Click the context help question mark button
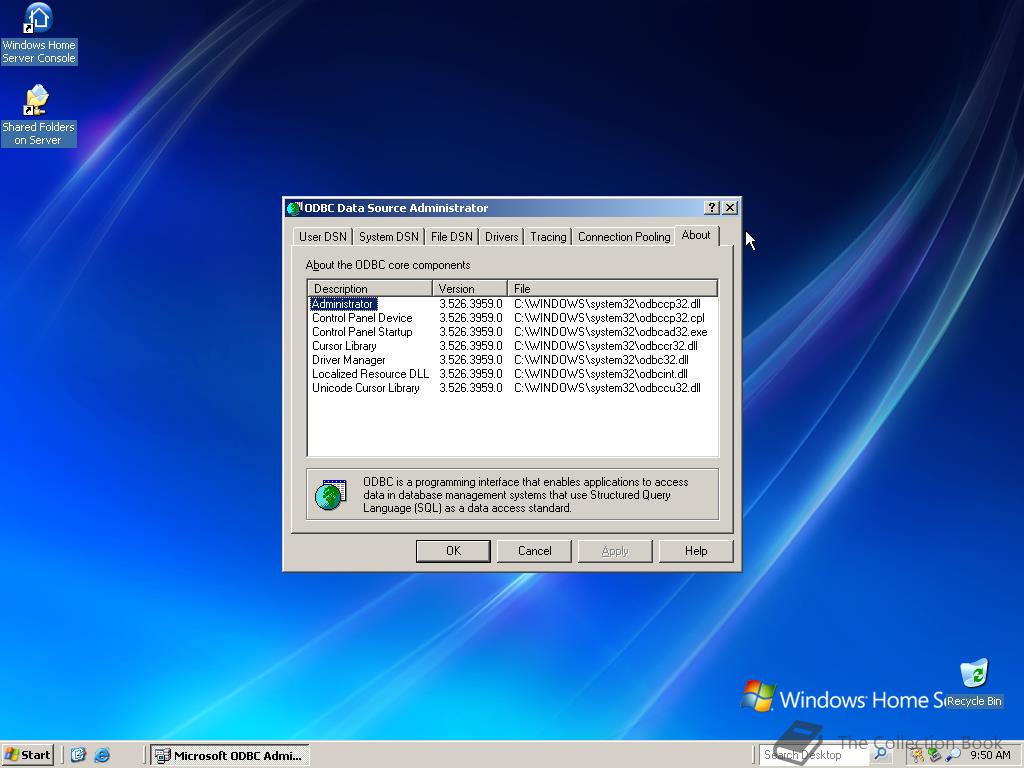Image resolution: width=1024 pixels, height=768 pixels. [712, 208]
